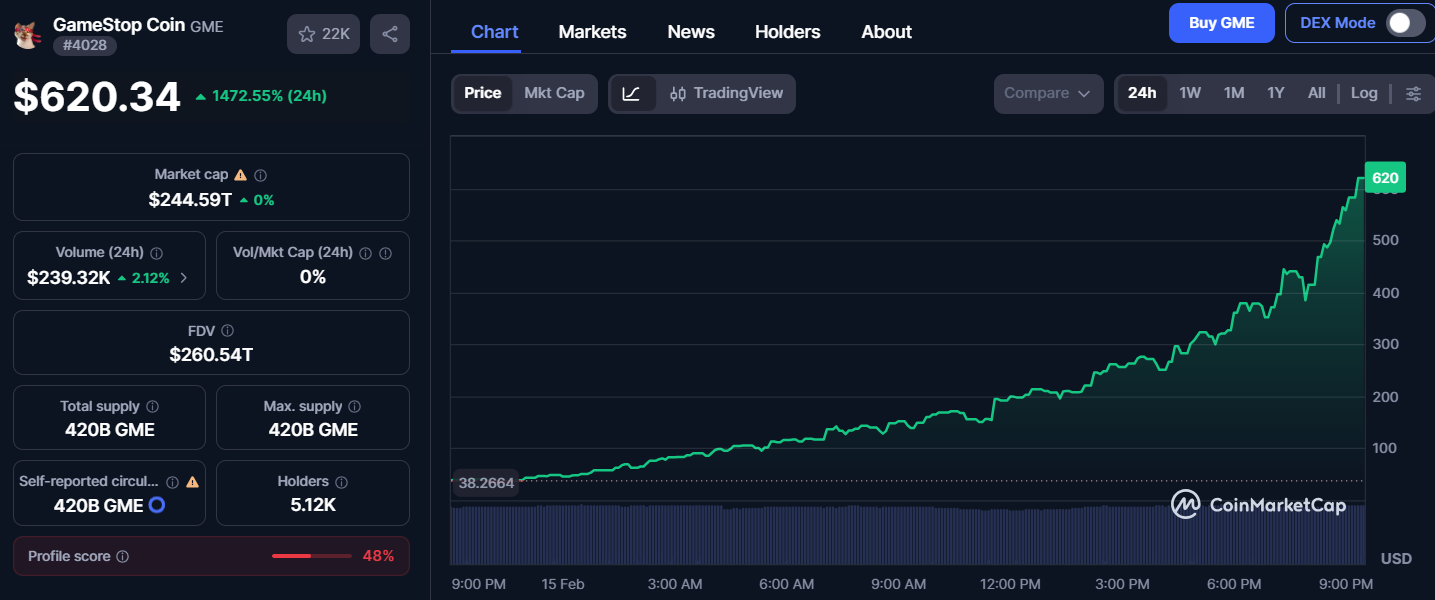Image resolution: width=1435 pixels, height=600 pixels.
Task: Click the #4028 rank badge
Action: point(85,46)
